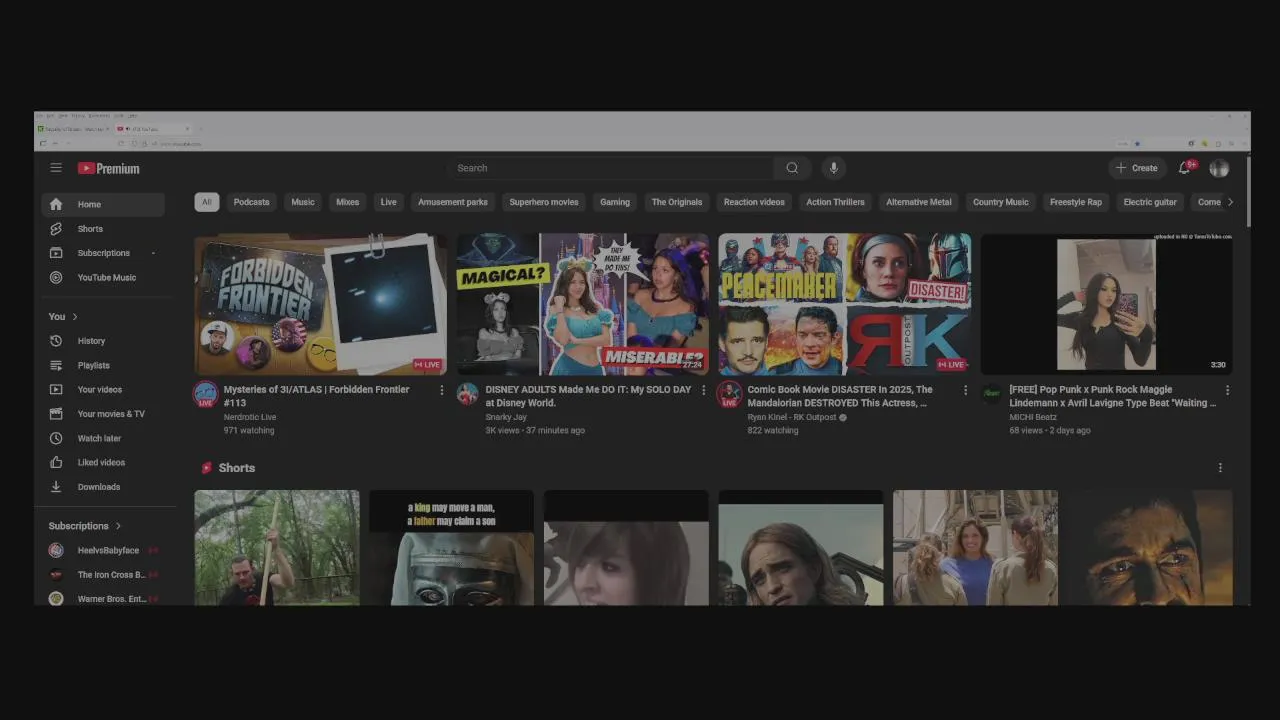Open the HeelvsBabyface subscription
Image resolution: width=1280 pixels, height=720 pixels.
(103, 550)
